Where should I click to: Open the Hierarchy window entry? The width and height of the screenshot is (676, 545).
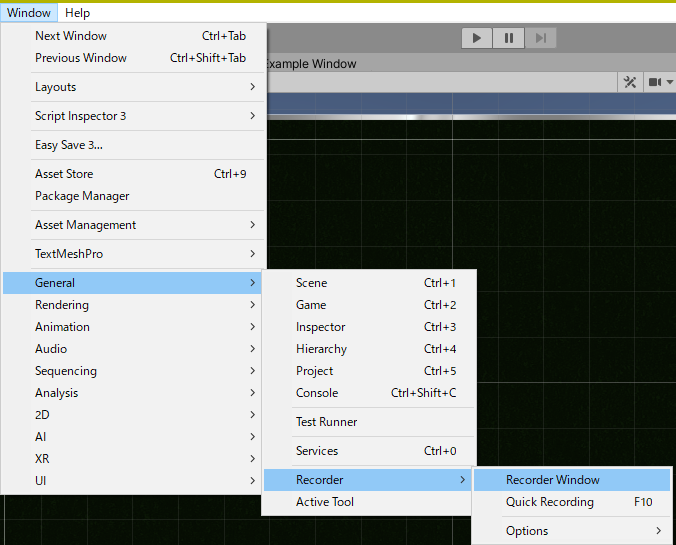369,349
